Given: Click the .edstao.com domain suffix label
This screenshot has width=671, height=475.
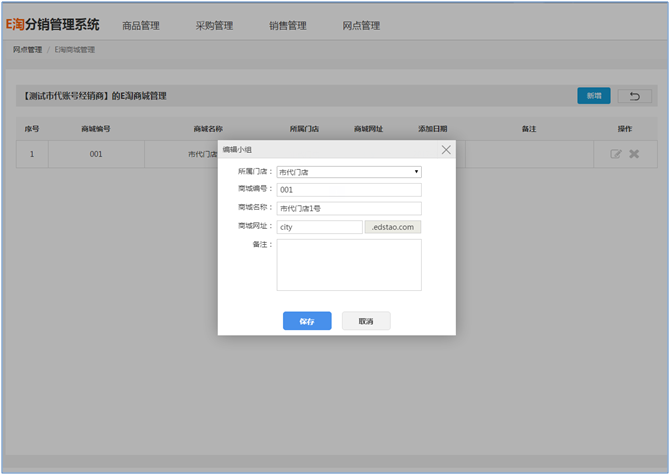Looking at the screenshot, I should [x=393, y=227].
